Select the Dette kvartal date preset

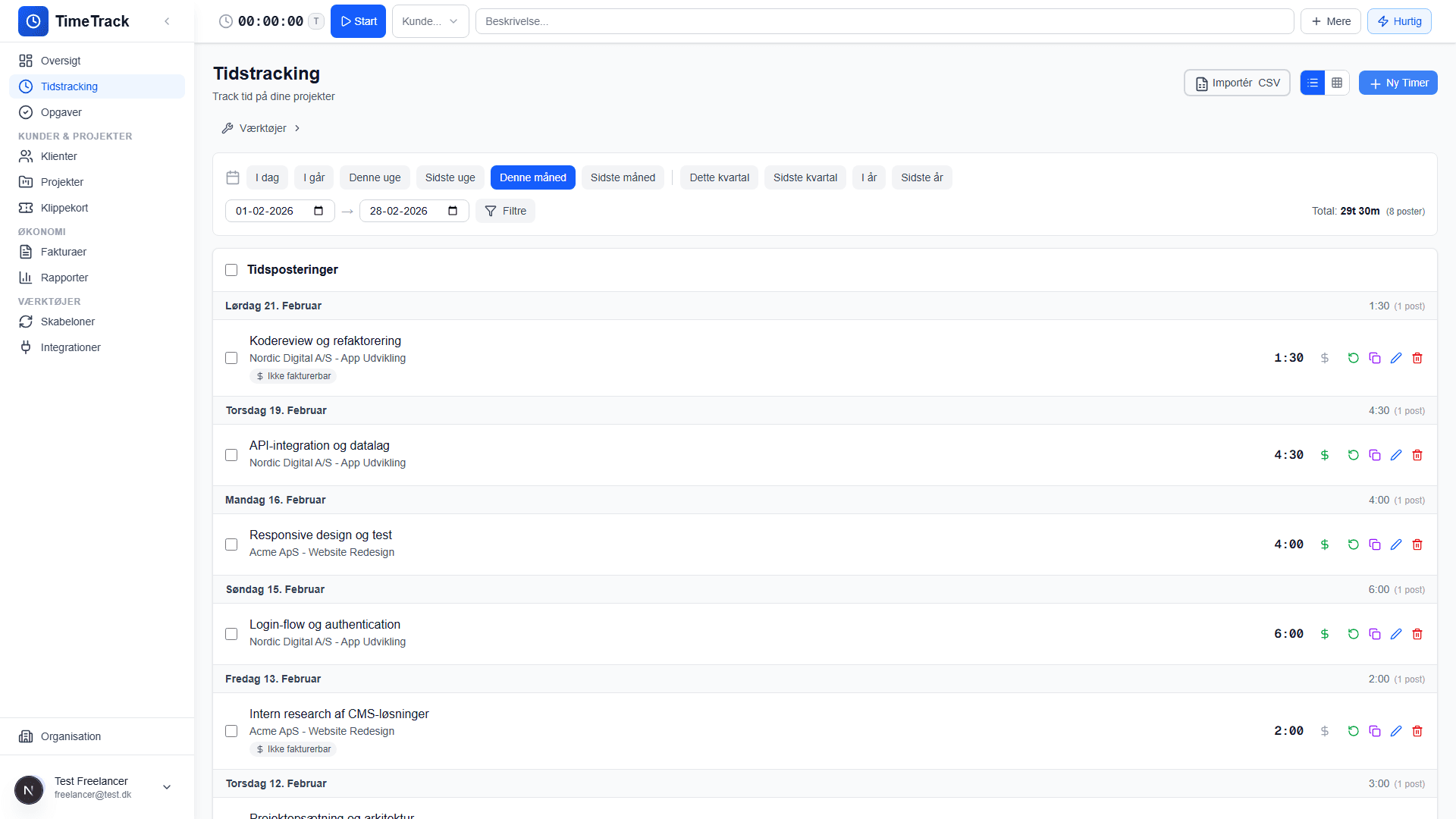[x=719, y=177]
